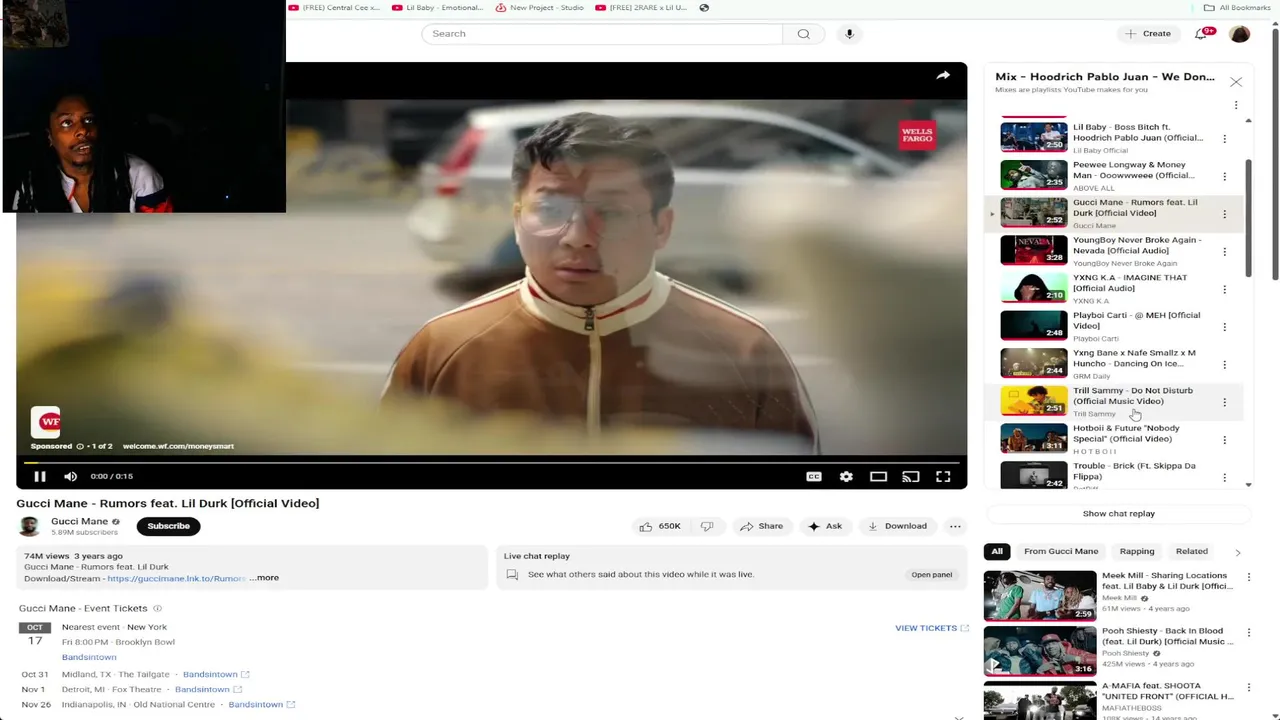1280x720 pixels.
Task: Seek on the video progress bar
Action: pos(491,462)
